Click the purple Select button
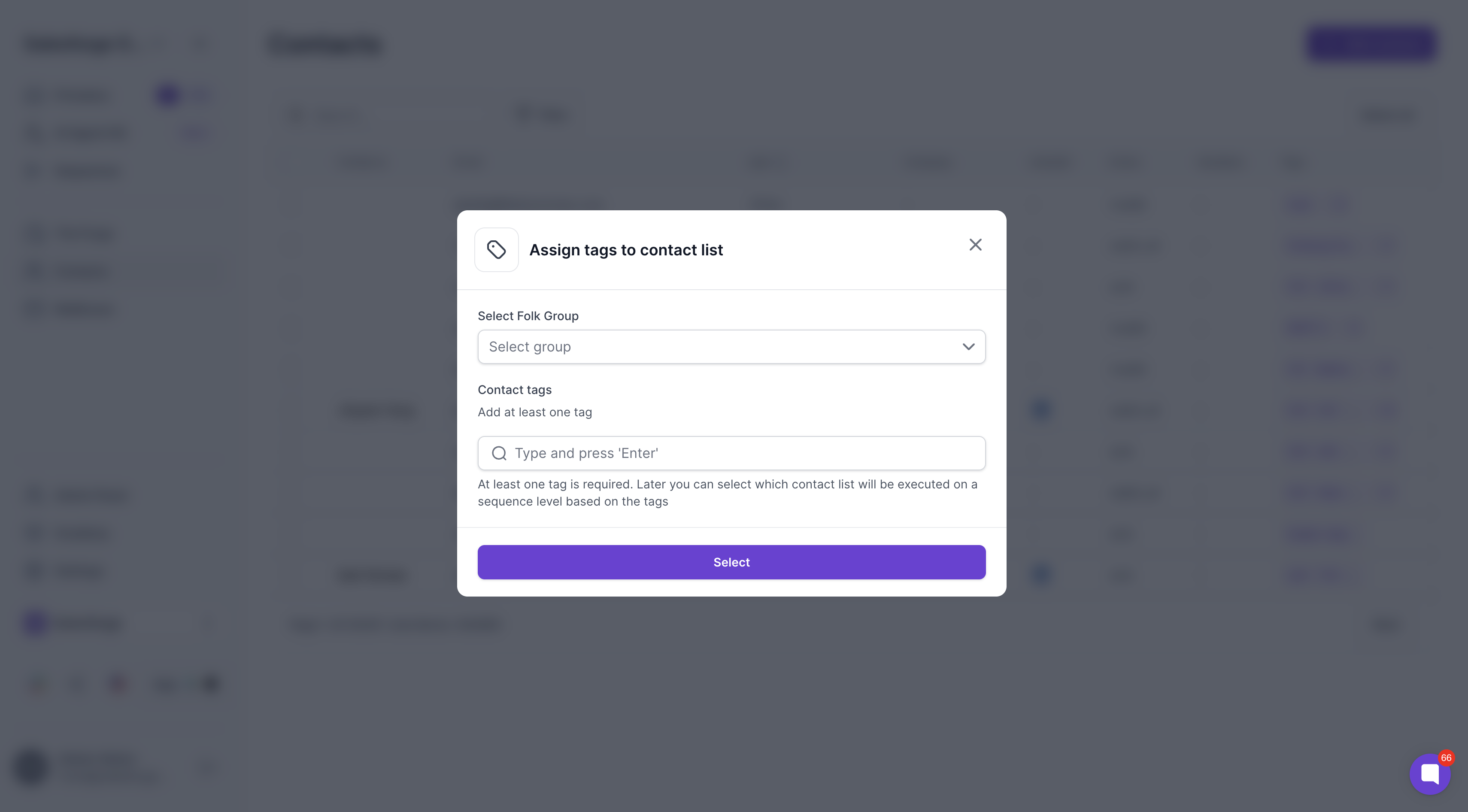 point(731,562)
